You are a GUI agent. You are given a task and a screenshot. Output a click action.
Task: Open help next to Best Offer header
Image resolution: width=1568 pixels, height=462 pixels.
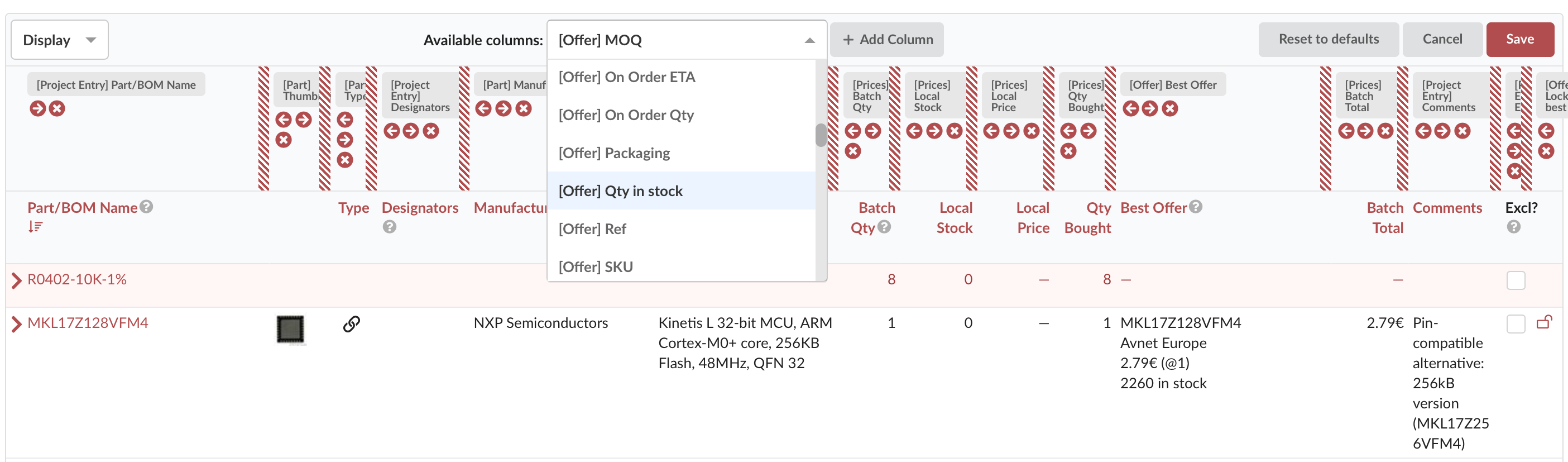click(x=1196, y=207)
